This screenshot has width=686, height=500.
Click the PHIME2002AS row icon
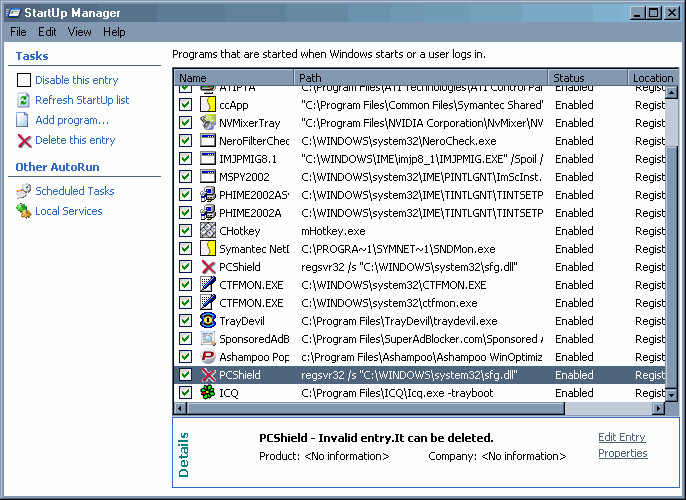click(x=208, y=195)
